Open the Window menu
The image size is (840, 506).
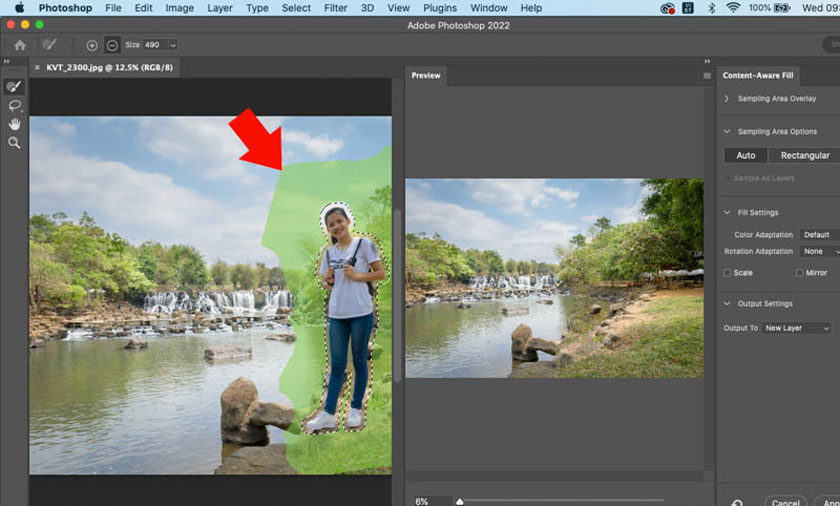click(x=489, y=8)
